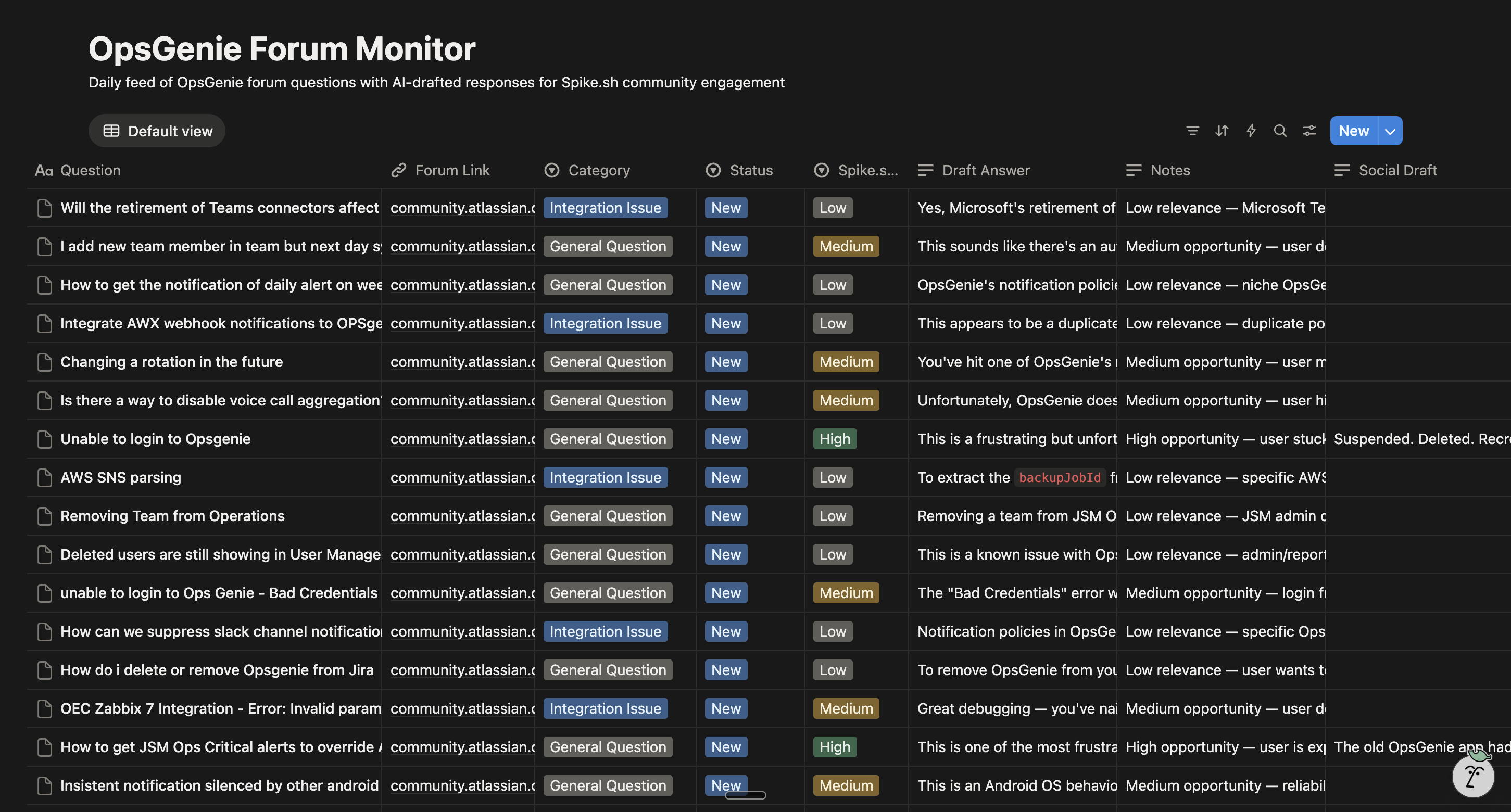The height and width of the screenshot is (812, 1511).
Task: Open the sort icon in the toolbar
Action: pos(1222,131)
